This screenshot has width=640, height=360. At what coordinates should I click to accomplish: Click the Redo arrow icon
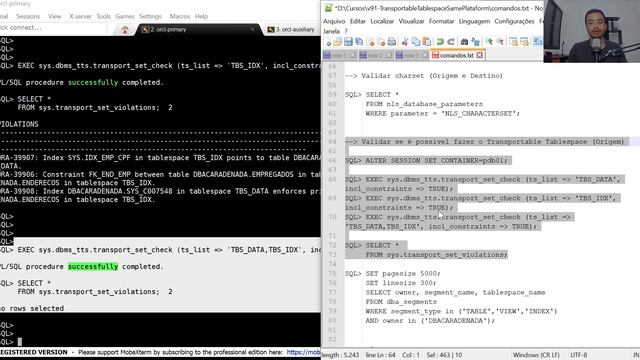tap(451, 42)
